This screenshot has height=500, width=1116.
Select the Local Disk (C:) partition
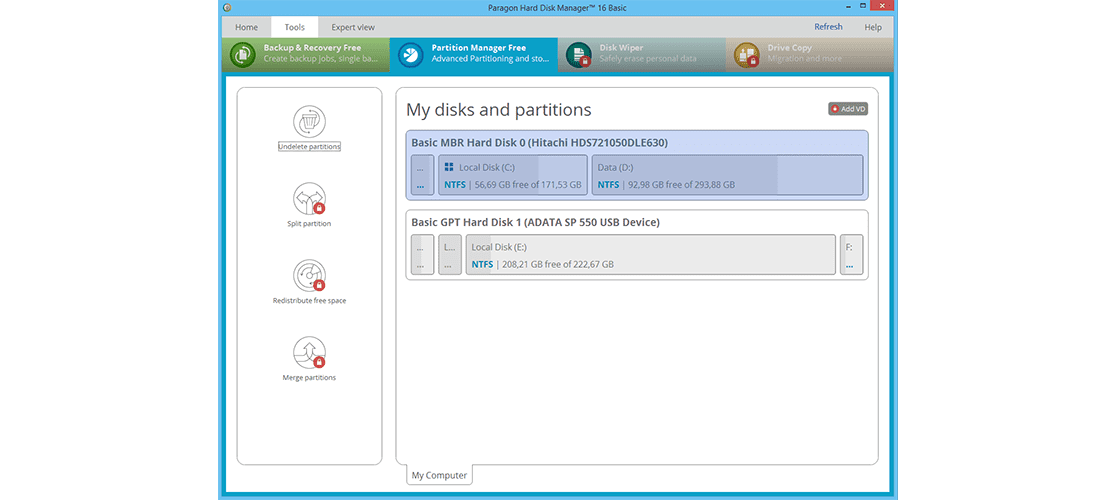[x=512, y=175]
